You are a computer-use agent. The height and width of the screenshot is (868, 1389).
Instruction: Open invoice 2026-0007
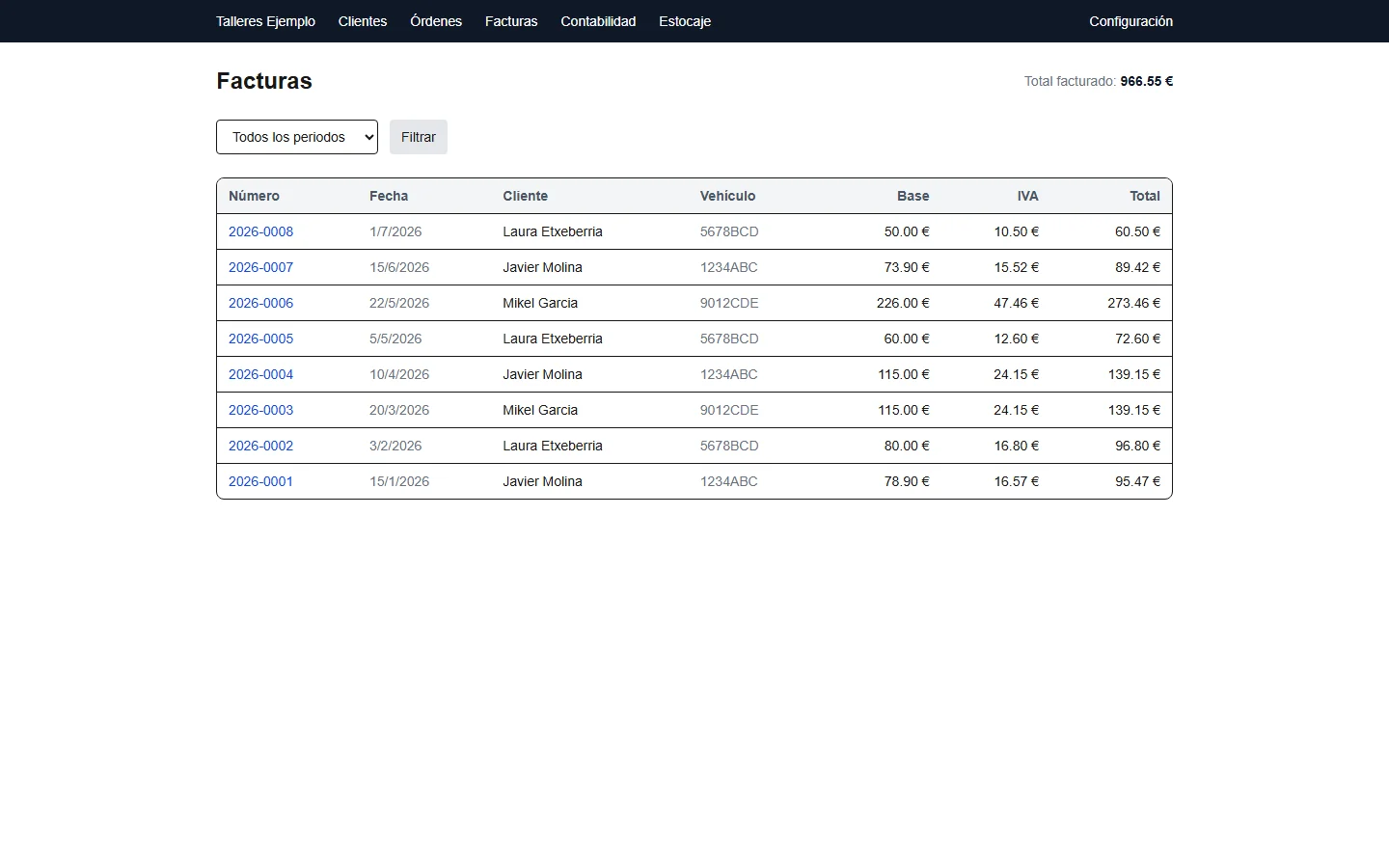click(x=260, y=267)
